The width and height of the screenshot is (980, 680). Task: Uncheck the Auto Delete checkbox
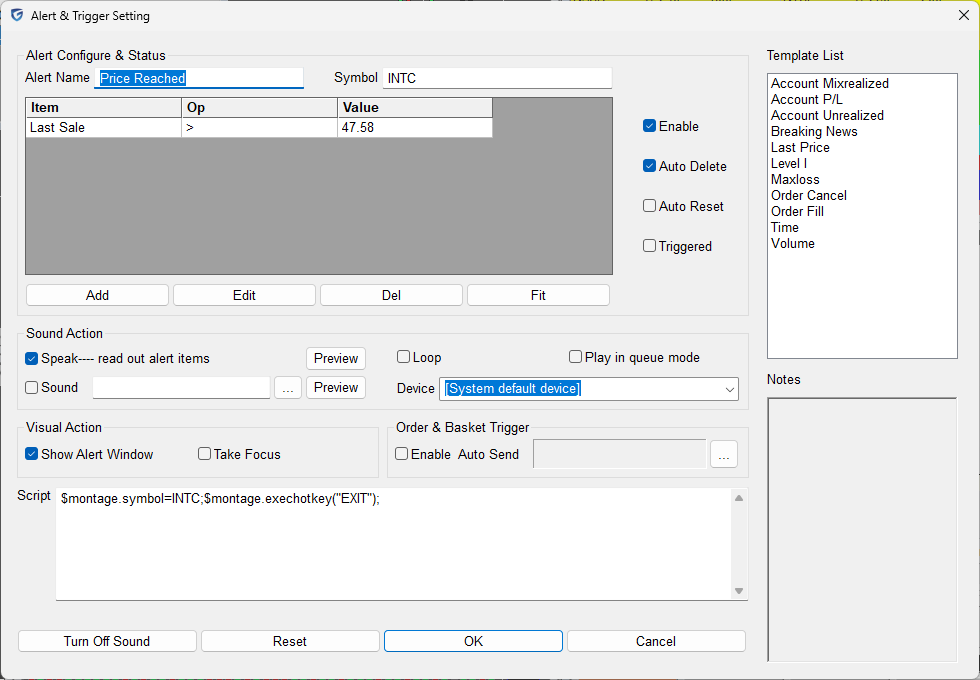point(650,167)
